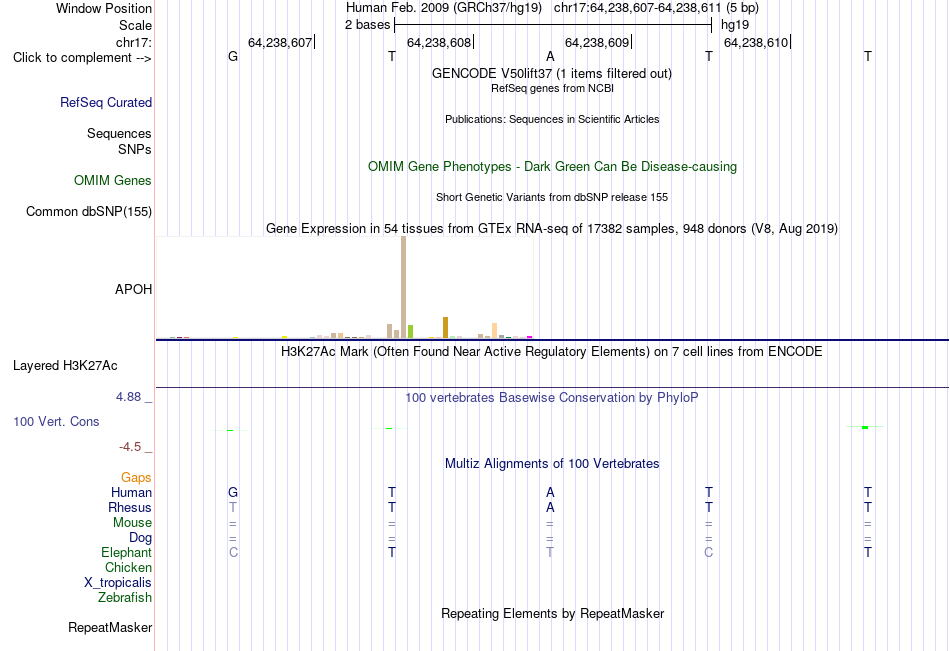Click the light peach bar in GTEx chart

(x=494, y=330)
